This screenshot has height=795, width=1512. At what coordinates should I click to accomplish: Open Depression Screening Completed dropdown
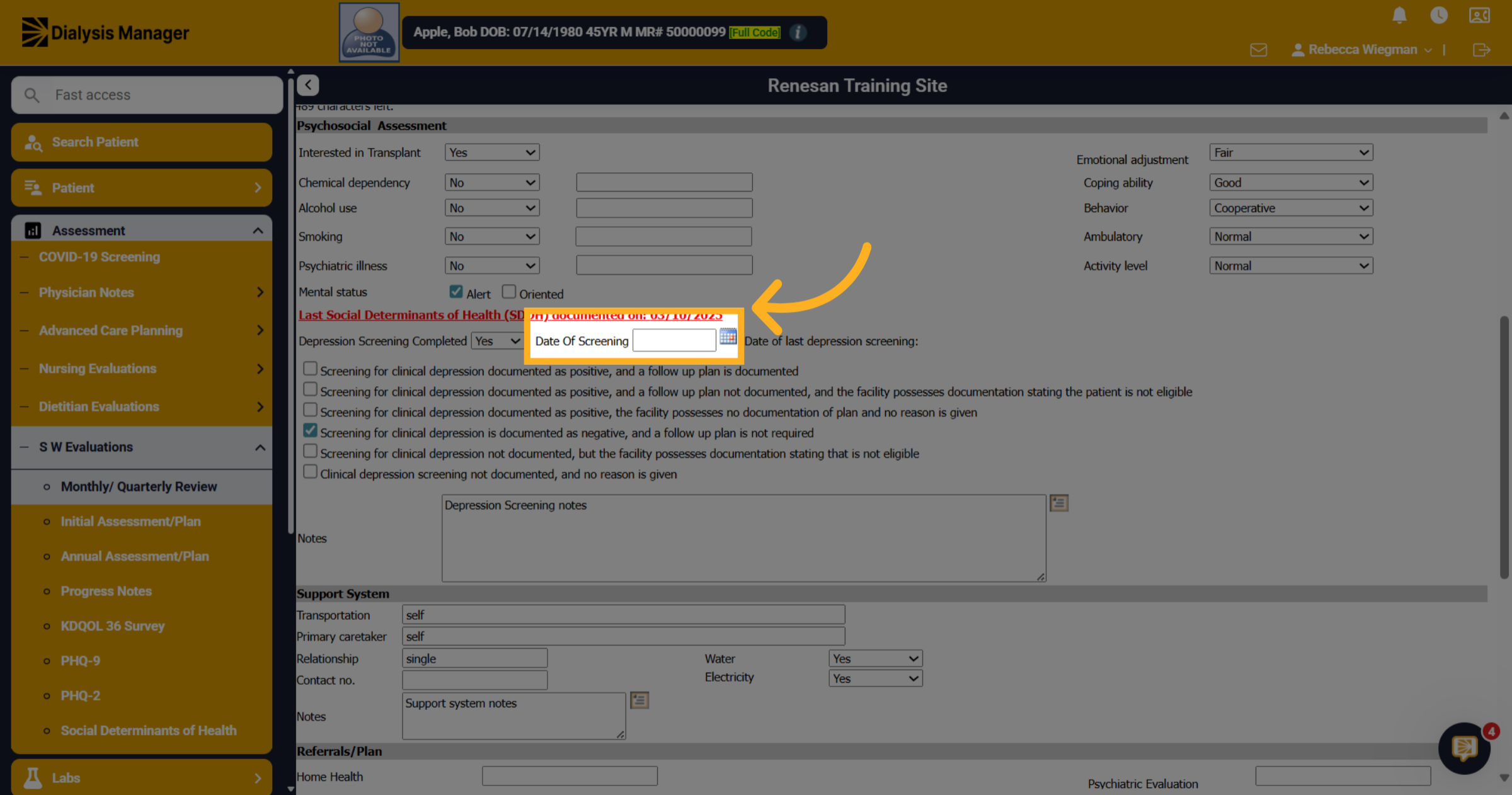click(x=497, y=341)
